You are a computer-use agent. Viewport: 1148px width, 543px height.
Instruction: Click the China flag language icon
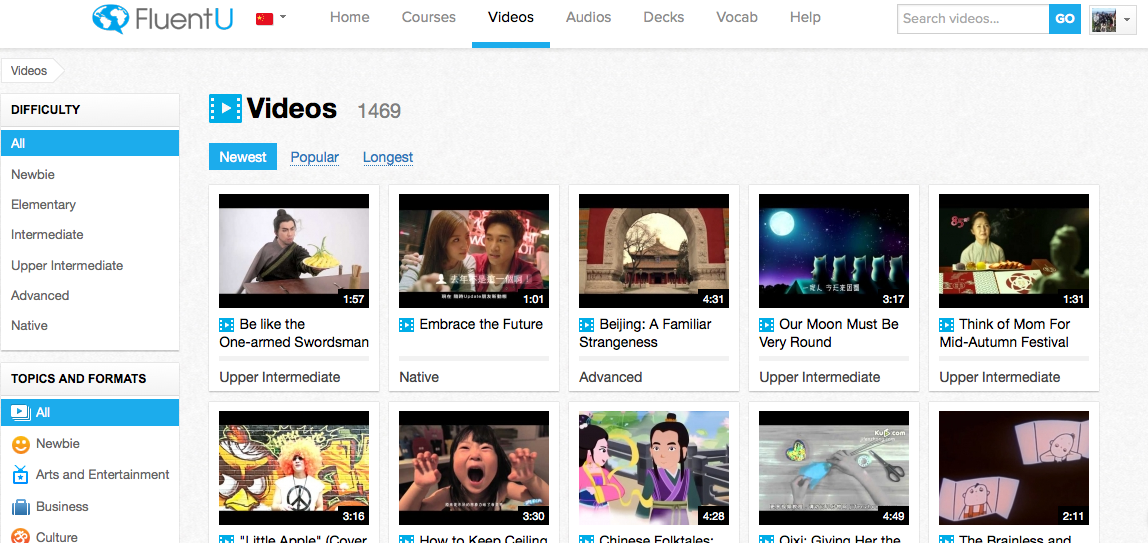pyautogui.click(x=264, y=18)
